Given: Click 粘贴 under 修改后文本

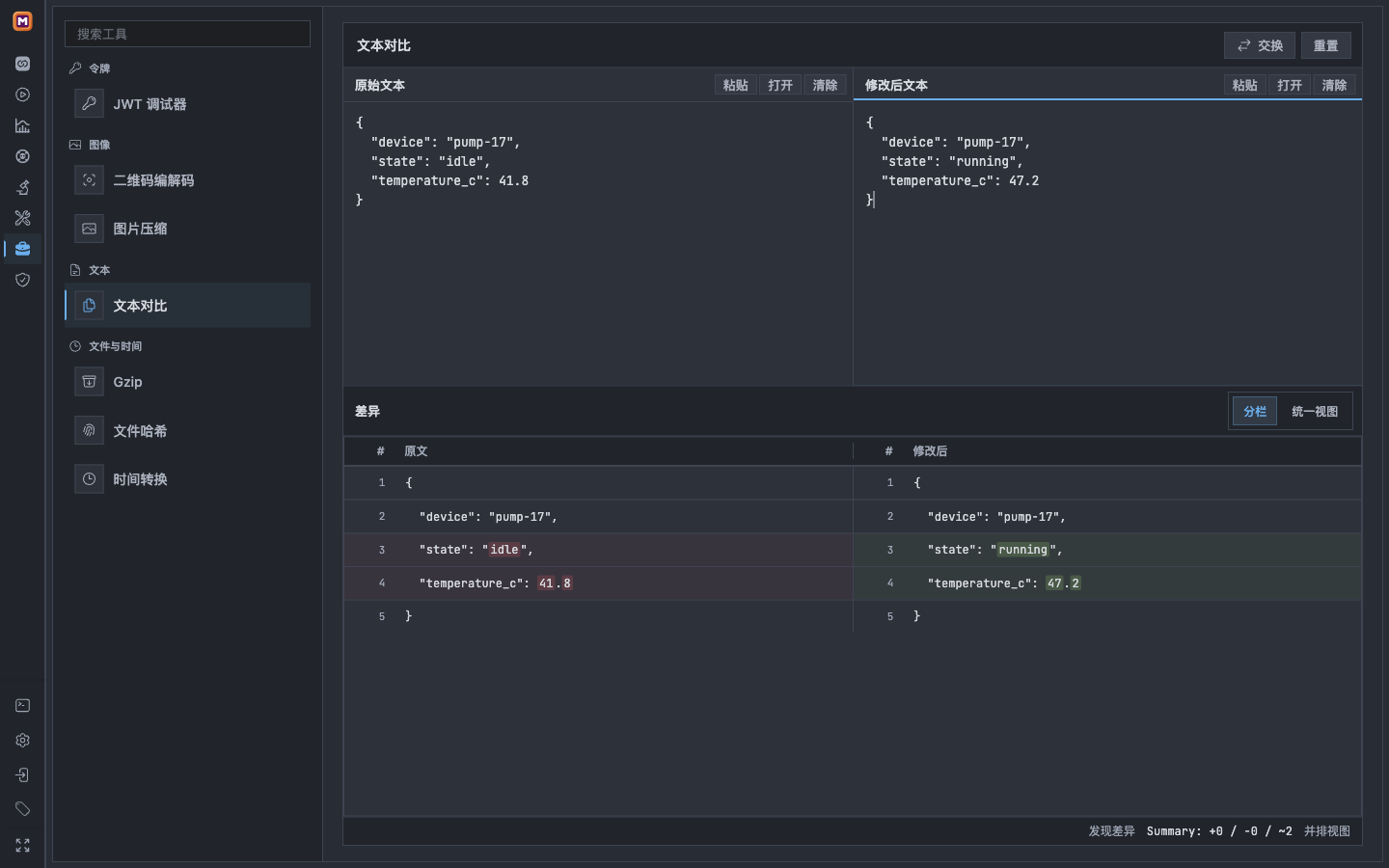Looking at the screenshot, I should 1244,85.
